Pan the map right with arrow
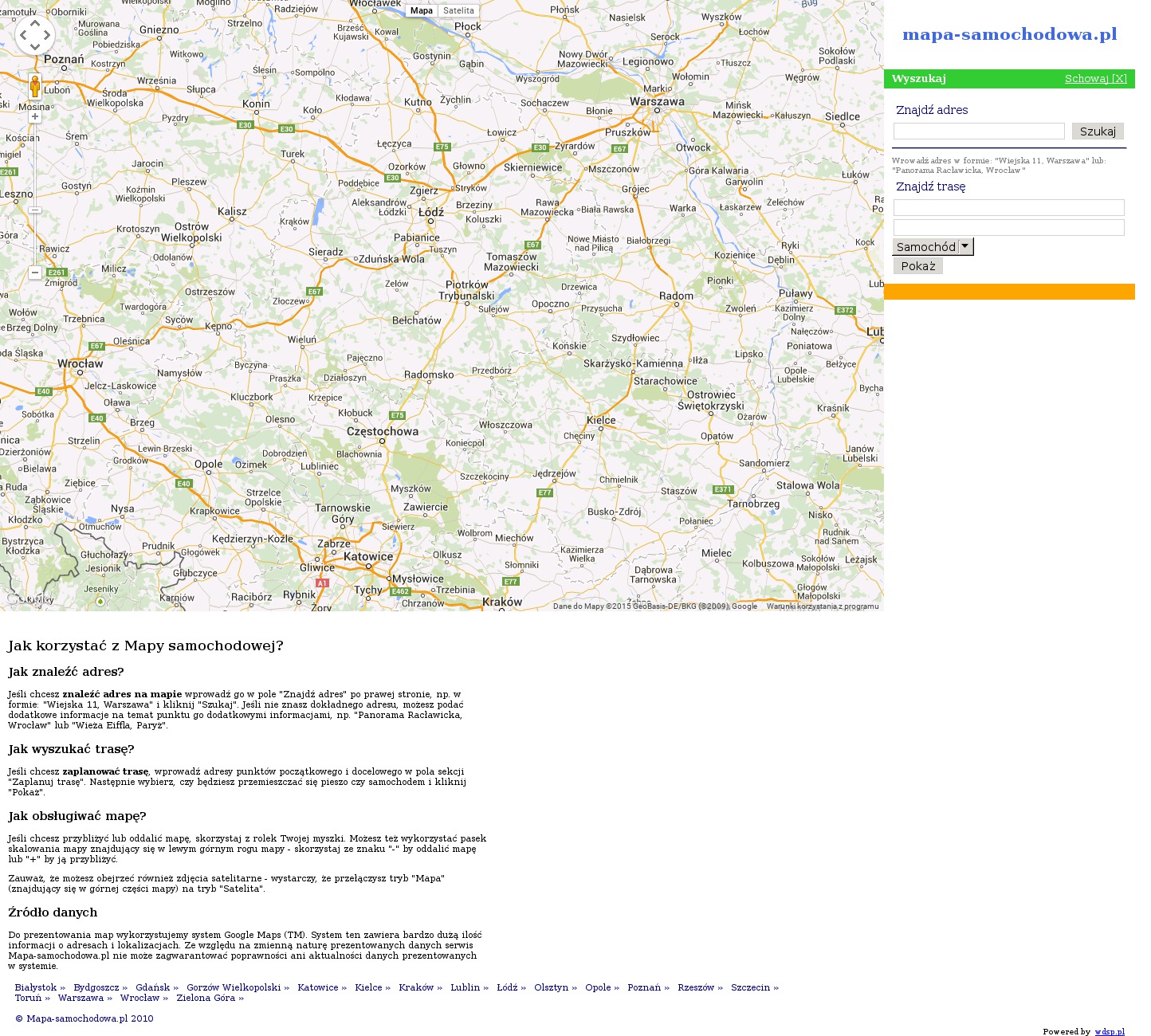The width and height of the screenshot is (1151, 1036). [x=47, y=36]
